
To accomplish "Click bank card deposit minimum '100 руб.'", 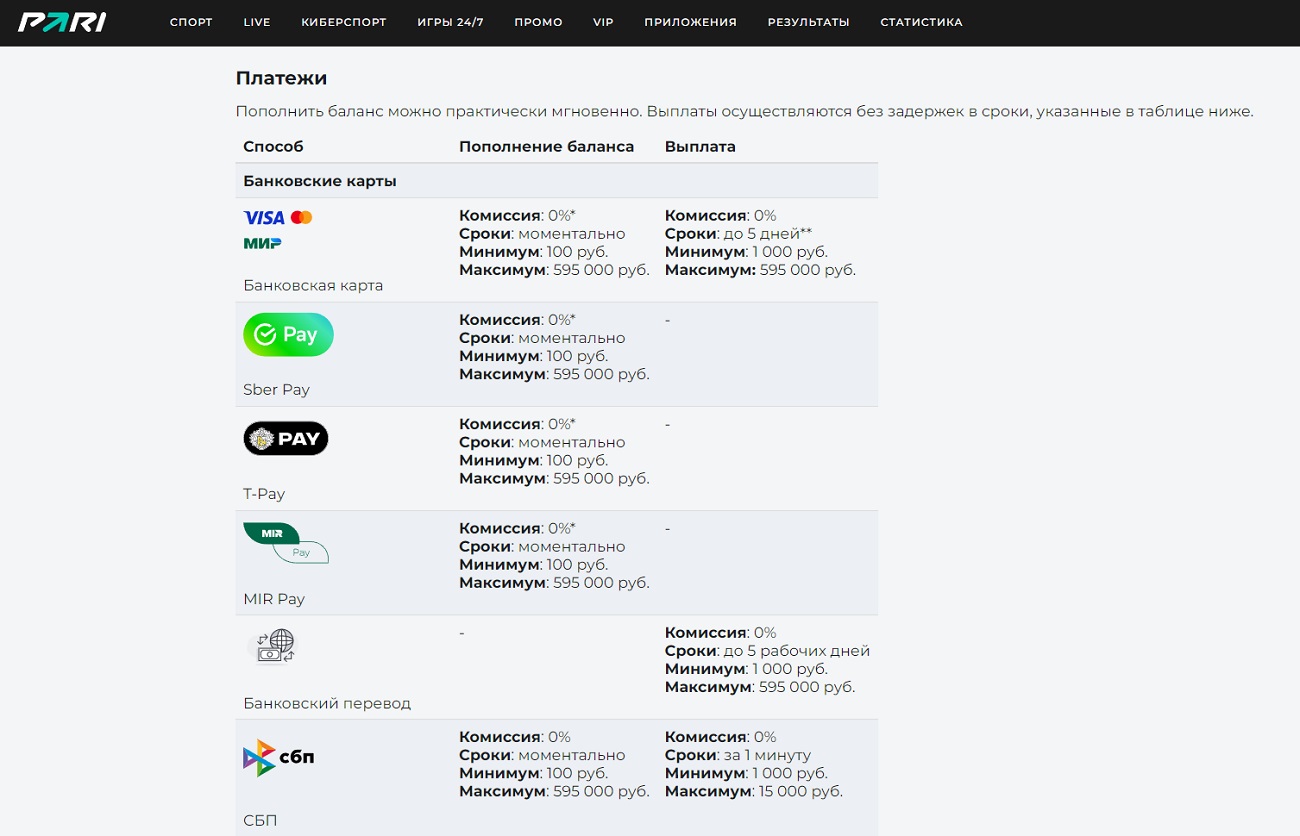I will point(577,252).
